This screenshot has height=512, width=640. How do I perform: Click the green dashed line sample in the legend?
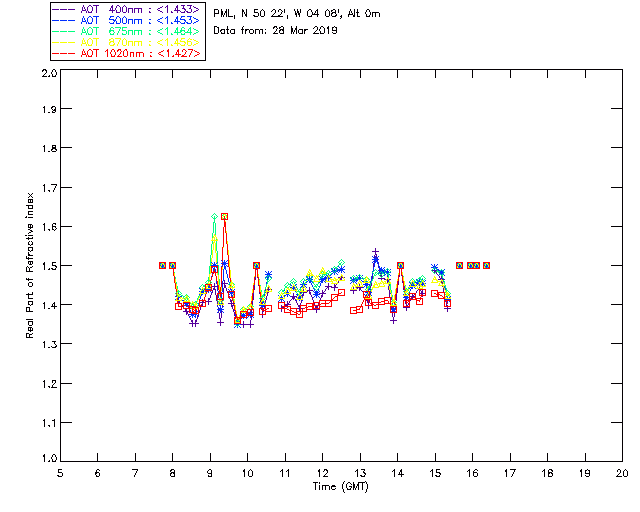pos(64,31)
